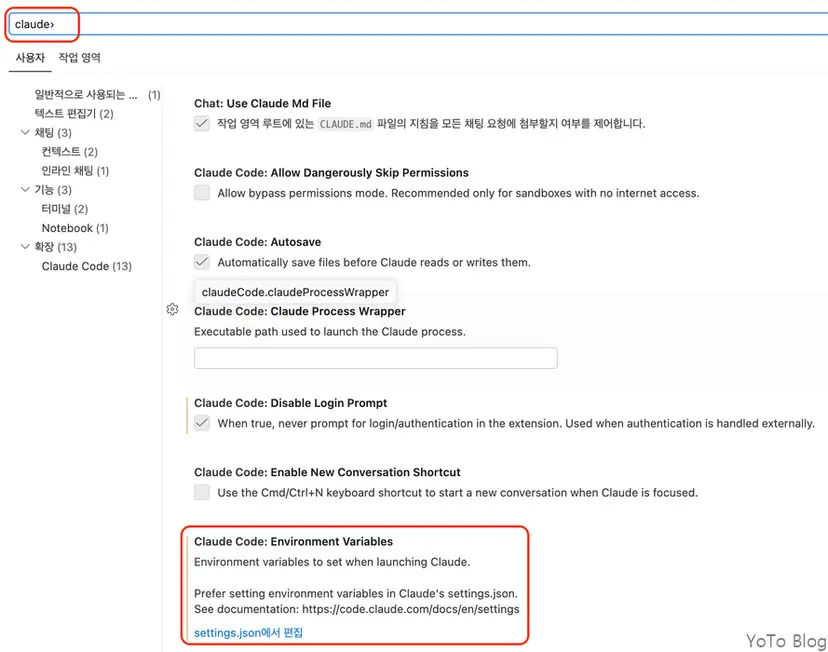Collapse the 기능 (3) tree section
The width and height of the screenshot is (828, 652).
(25, 190)
